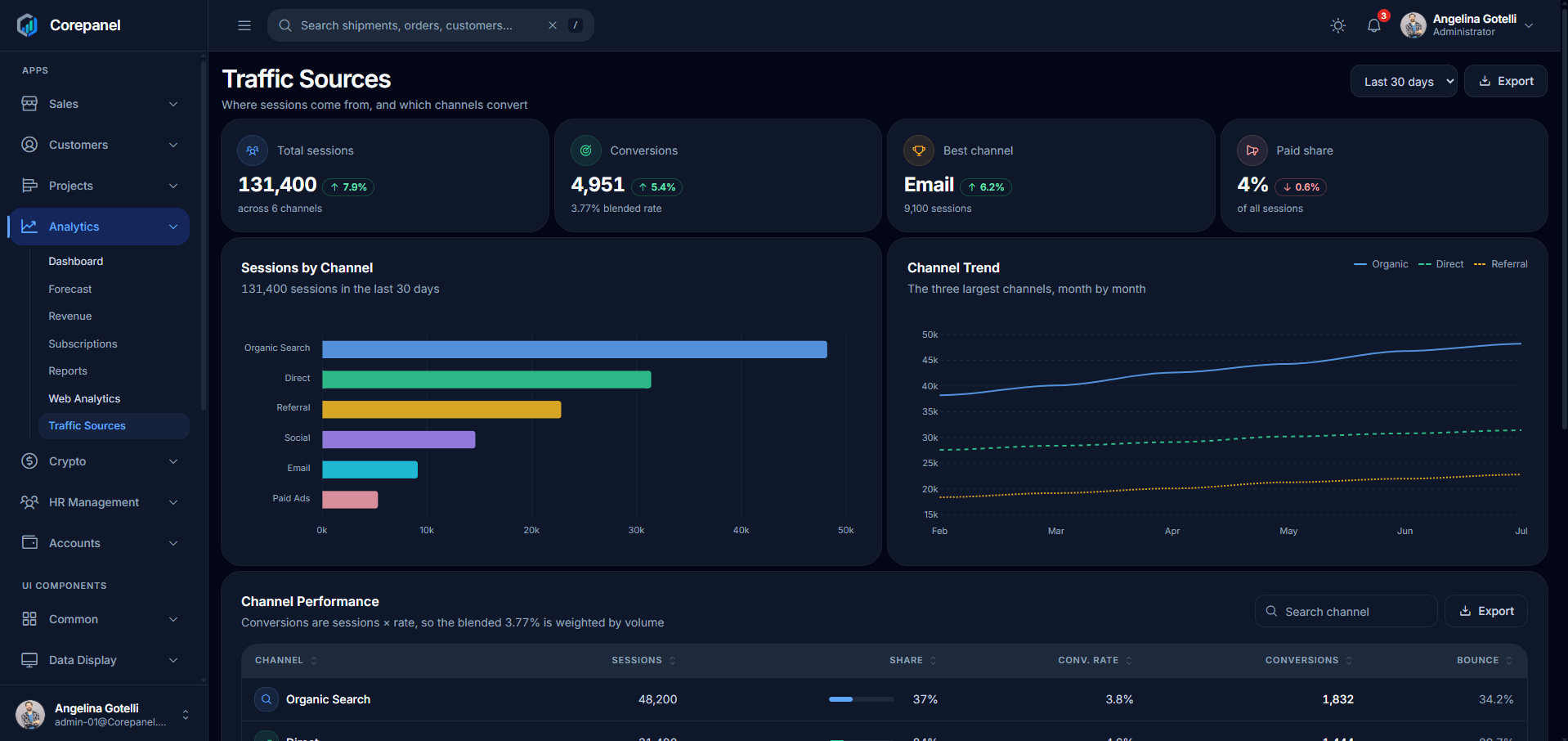Click the Best channel trophy icon
This screenshot has width=1568, height=741.
pyautogui.click(x=919, y=150)
